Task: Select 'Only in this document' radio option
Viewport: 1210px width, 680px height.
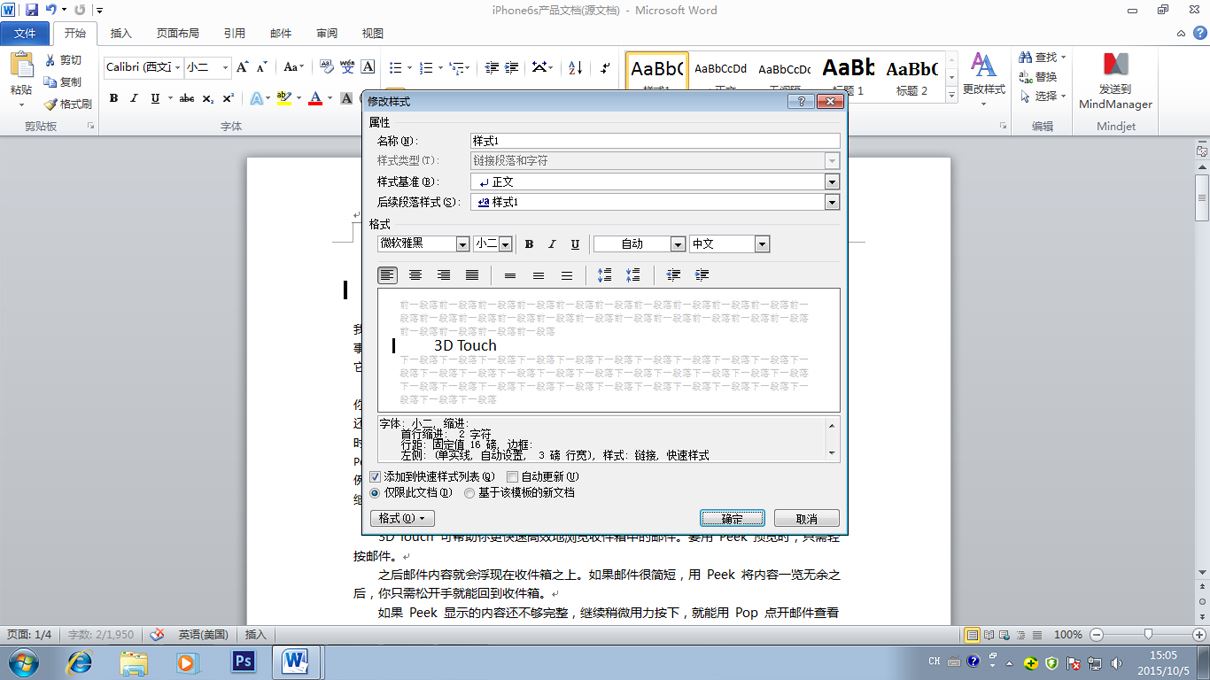Action: (375, 493)
